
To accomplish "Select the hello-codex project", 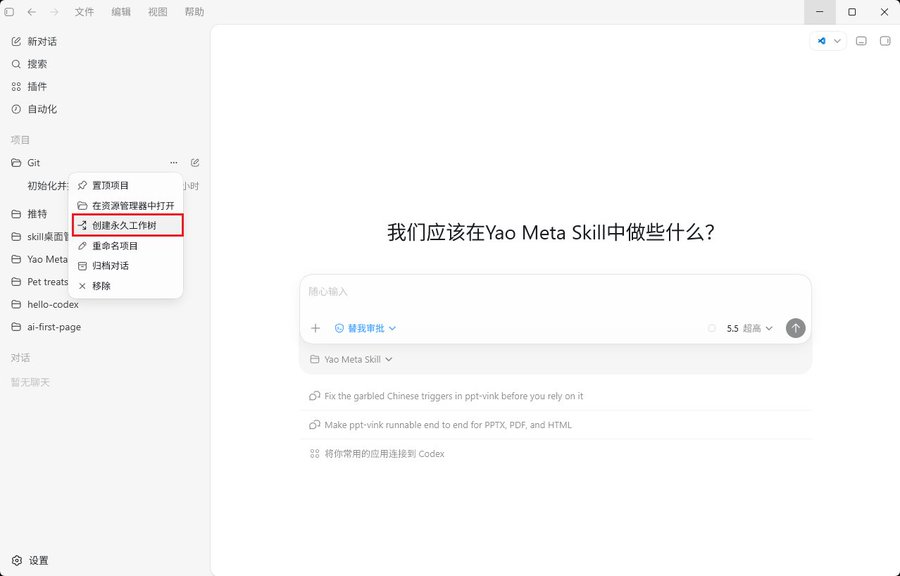I will pos(53,305).
